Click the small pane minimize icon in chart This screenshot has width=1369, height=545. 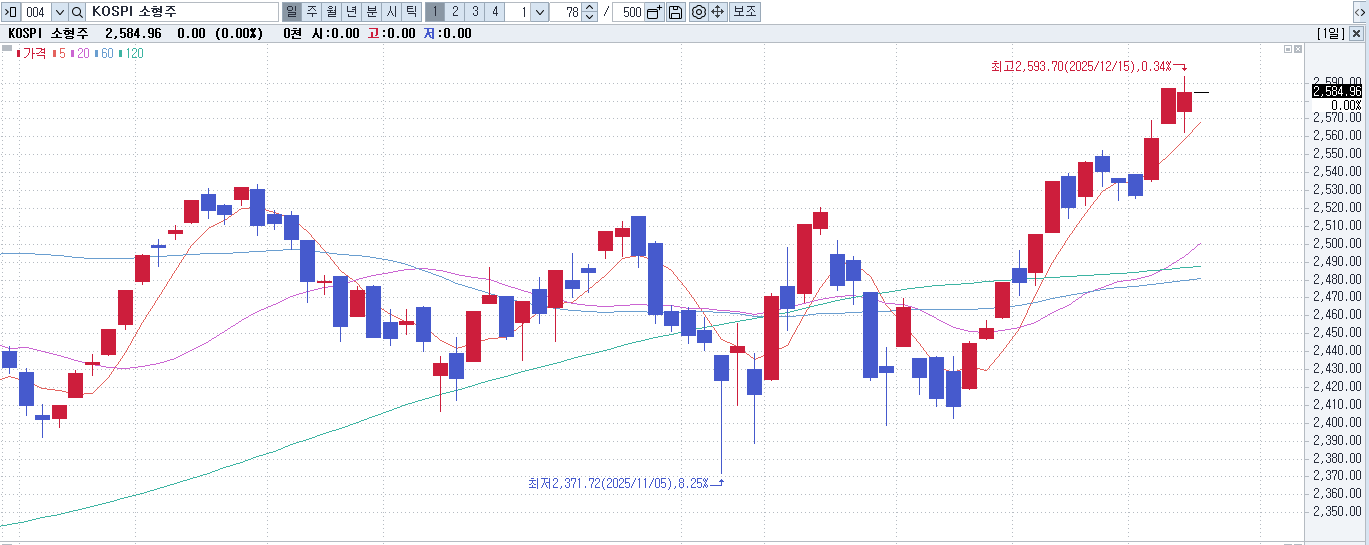(x=1287, y=49)
